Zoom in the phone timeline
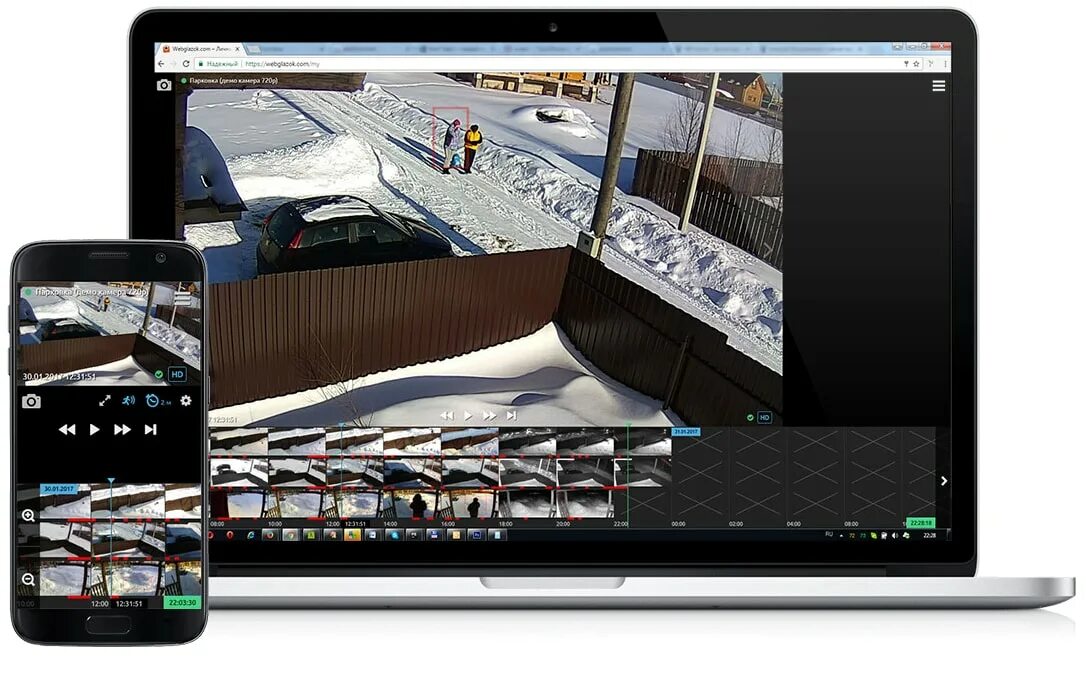This screenshot has height=674, width=1086. [28, 515]
